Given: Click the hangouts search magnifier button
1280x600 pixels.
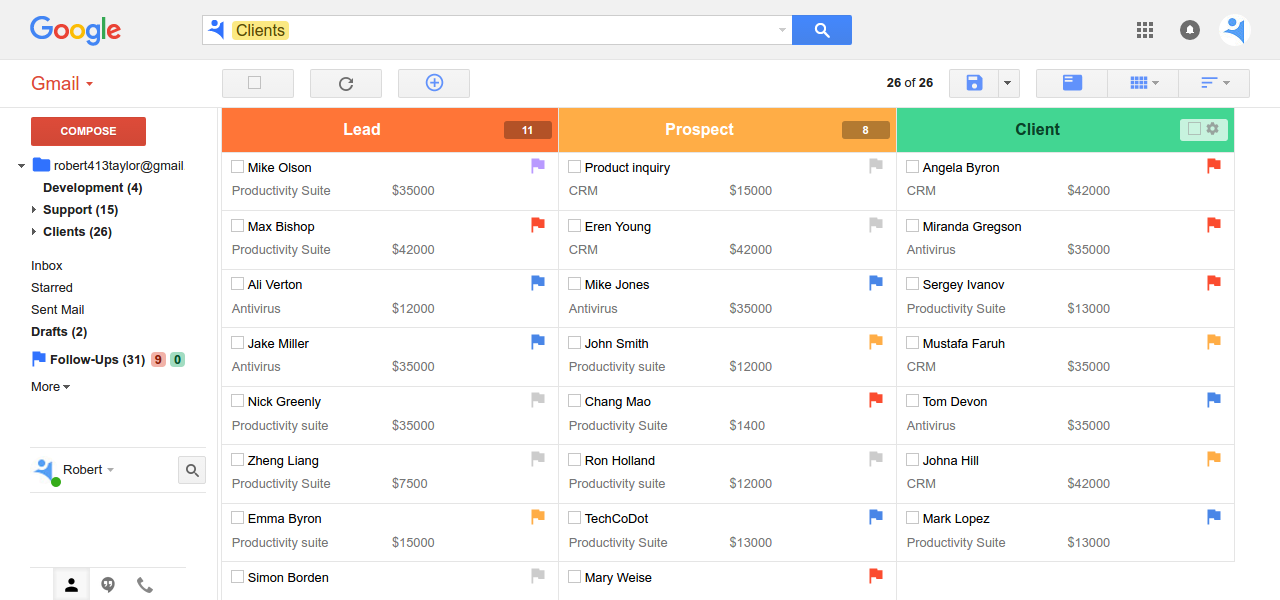Looking at the screenshot, I should point(192,470).
